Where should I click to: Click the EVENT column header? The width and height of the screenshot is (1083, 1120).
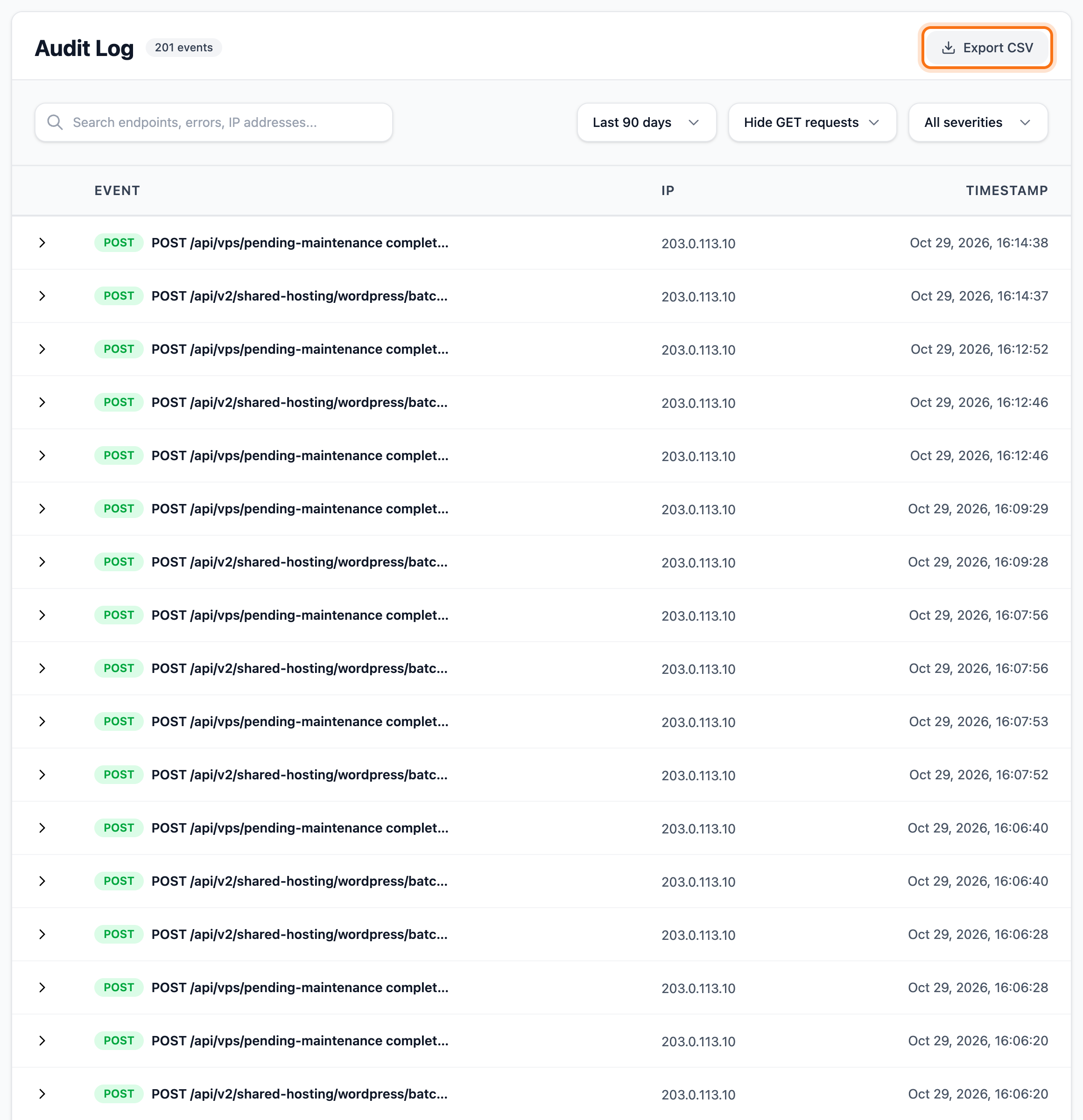click(x=117, y=191)
